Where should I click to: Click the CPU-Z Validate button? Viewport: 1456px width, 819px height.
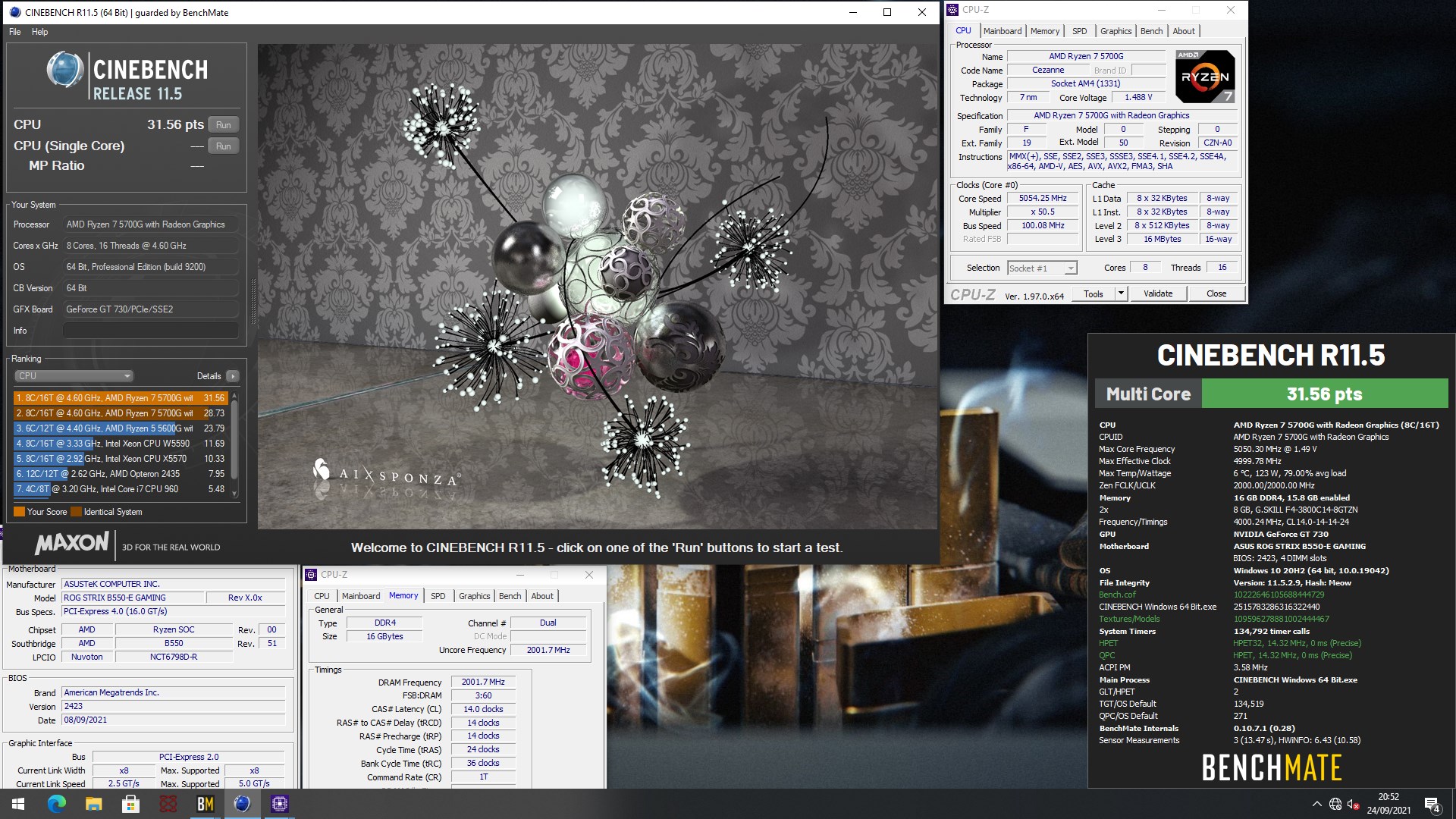(x=1158, y=294)
